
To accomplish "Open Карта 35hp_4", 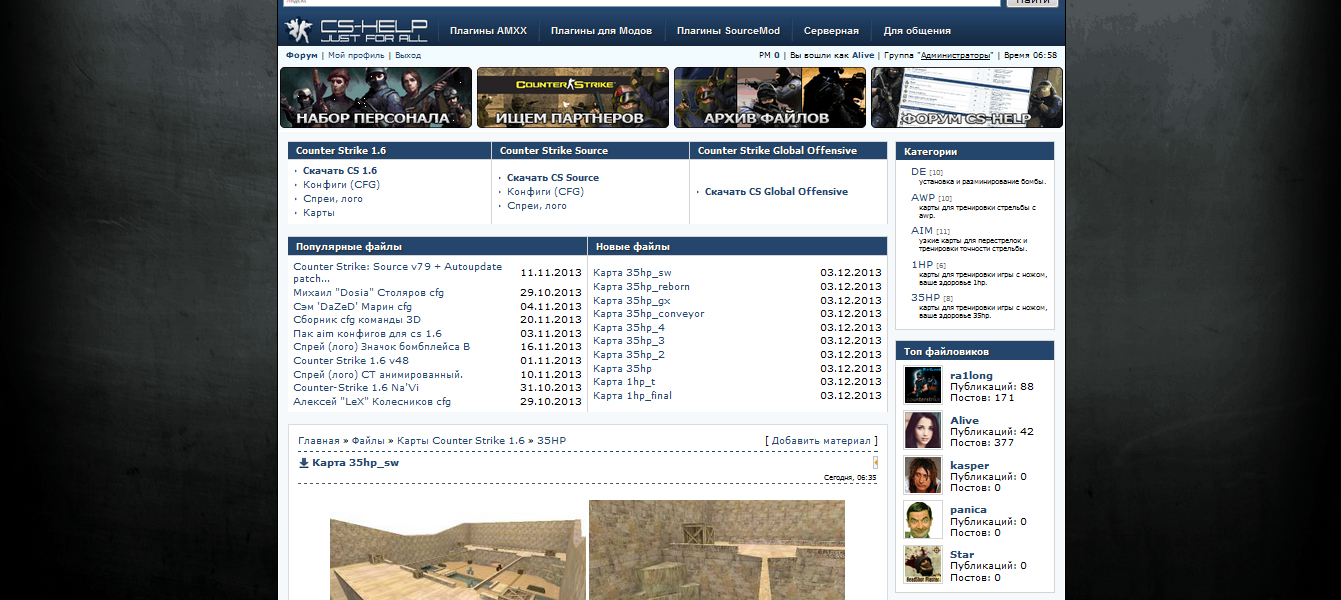I will click(x=629, y=328).
